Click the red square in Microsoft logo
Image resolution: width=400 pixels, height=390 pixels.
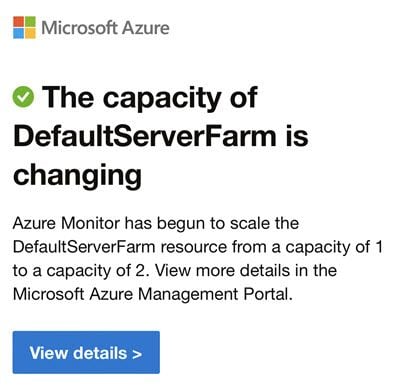click(x=18, y=21)
